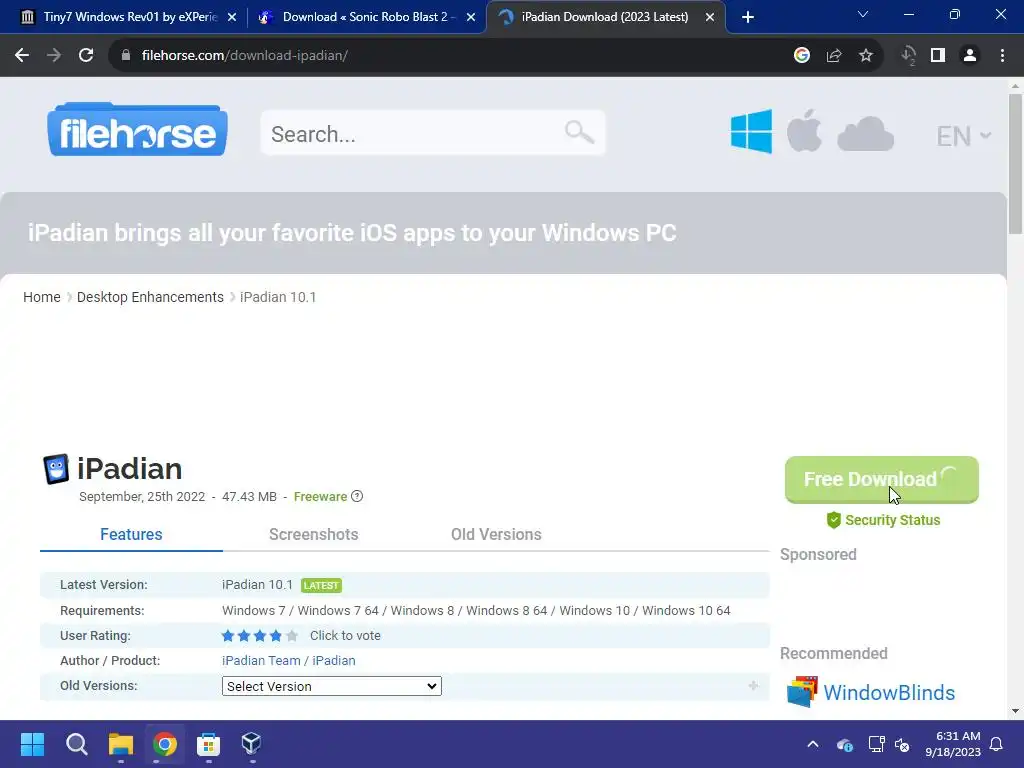Rate with the third star
Image resolution: width=1024 pixels, height=768 pixels.
click(x=260, y=635)
